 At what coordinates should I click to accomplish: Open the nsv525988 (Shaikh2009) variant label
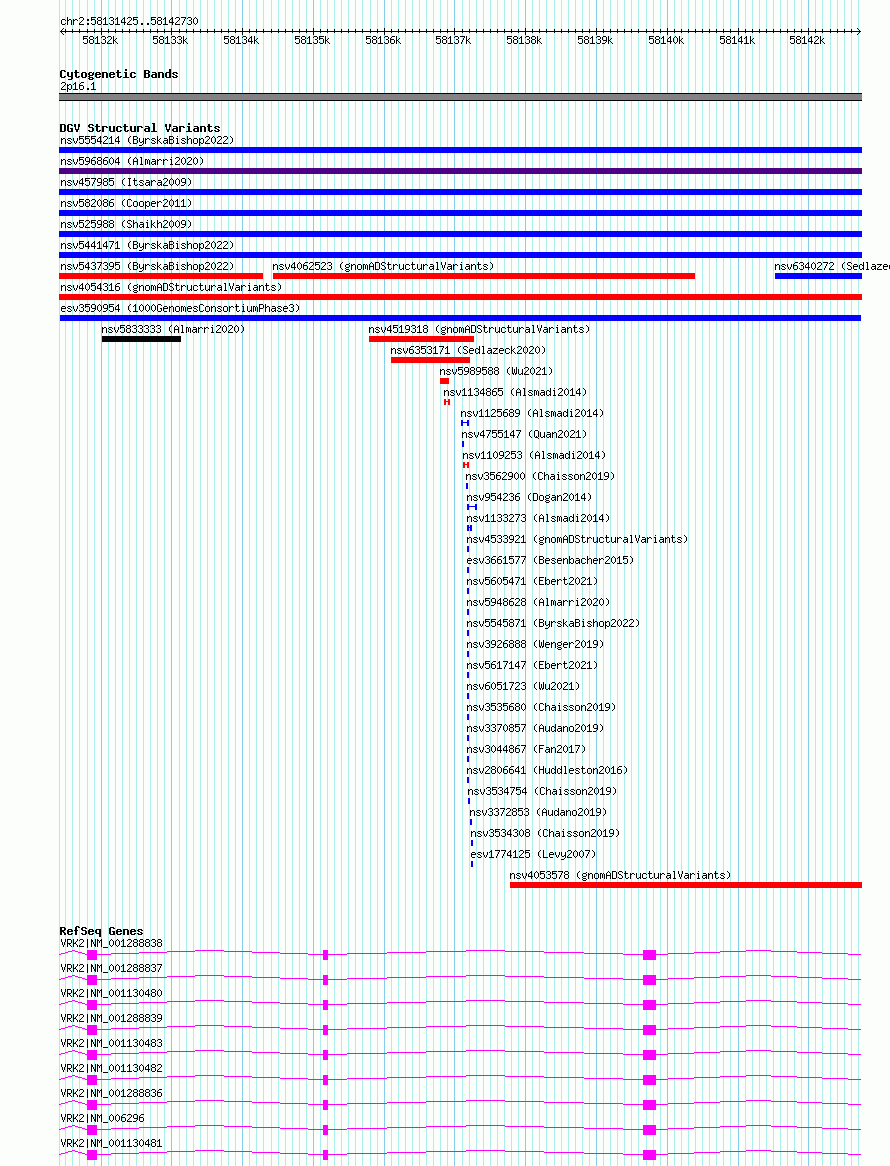(x=126, y=224)
